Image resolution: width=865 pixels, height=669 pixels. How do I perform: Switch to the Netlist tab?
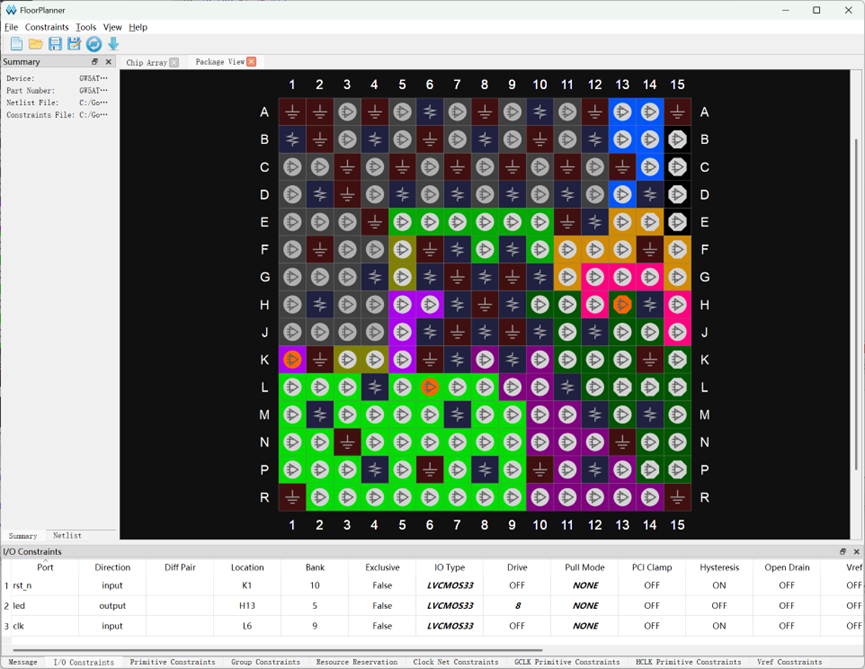point(67,536)
